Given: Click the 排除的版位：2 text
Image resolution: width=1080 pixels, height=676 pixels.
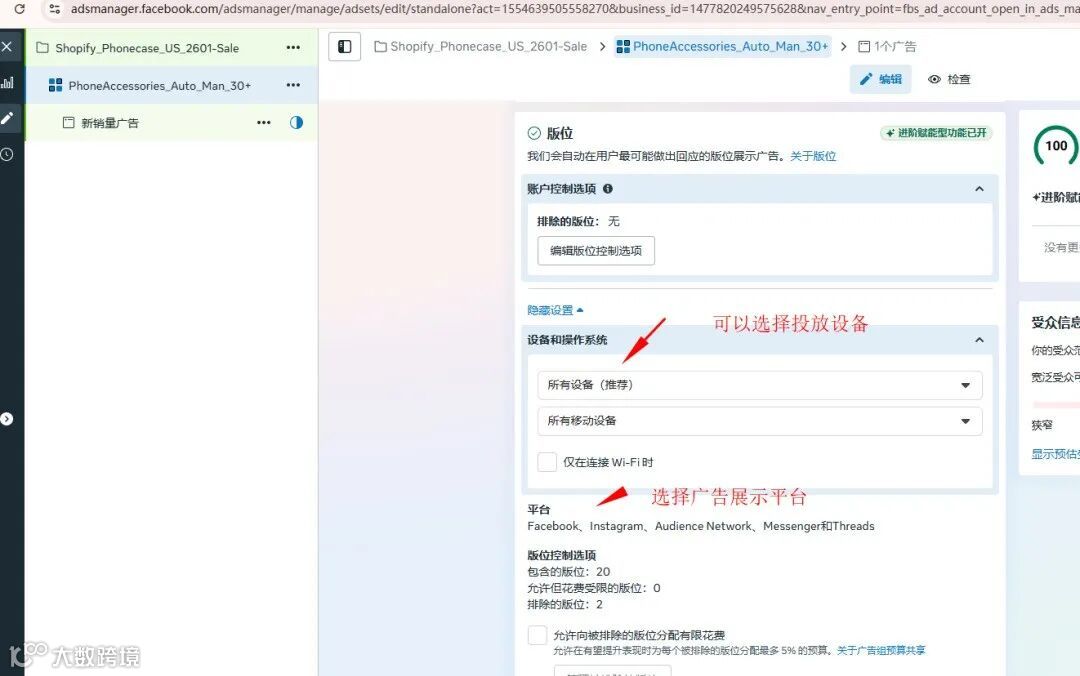Looking at the screenshot, I should point(565,604).
